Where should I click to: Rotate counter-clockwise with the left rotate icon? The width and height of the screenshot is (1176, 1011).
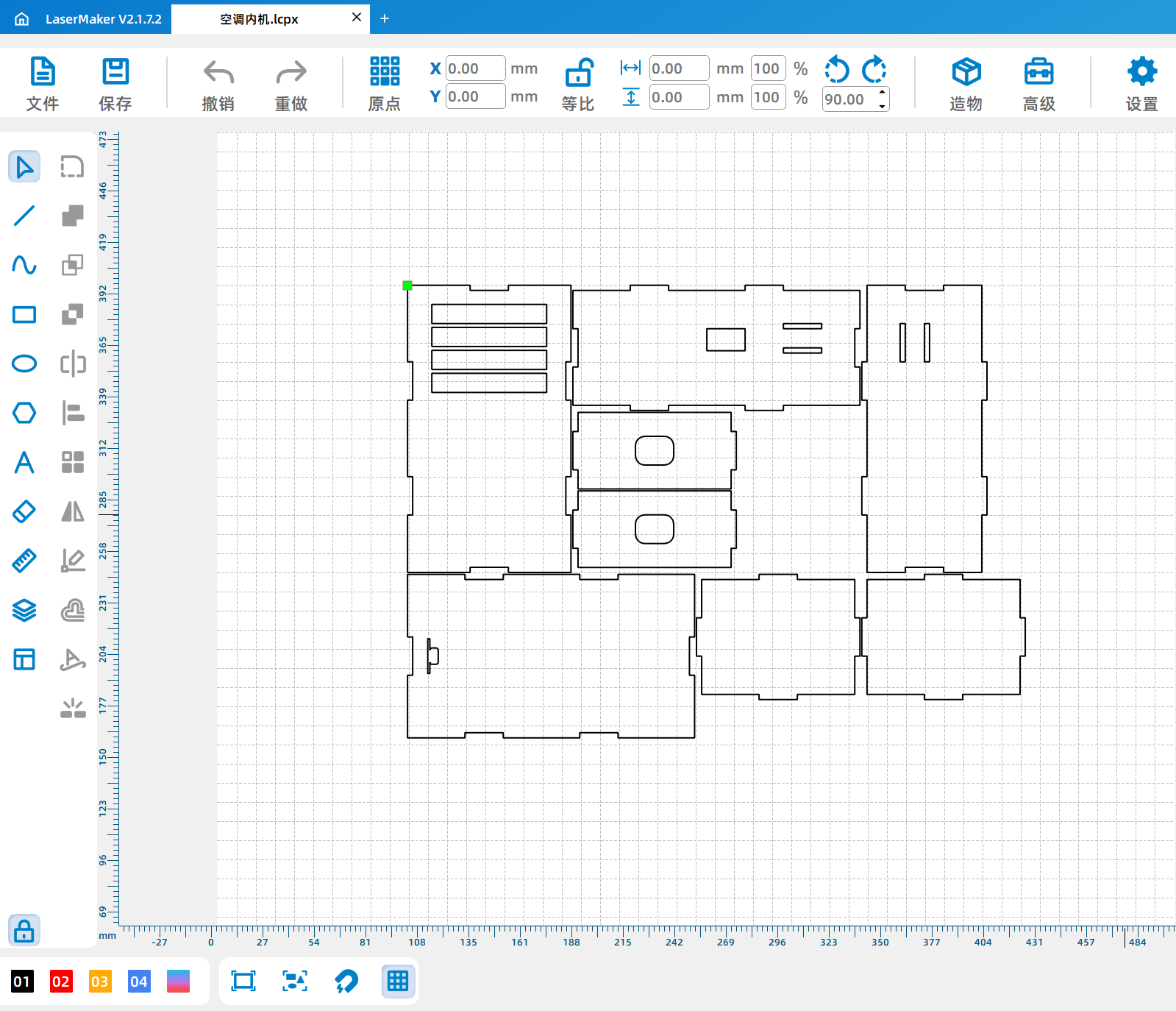pos(837,70)
